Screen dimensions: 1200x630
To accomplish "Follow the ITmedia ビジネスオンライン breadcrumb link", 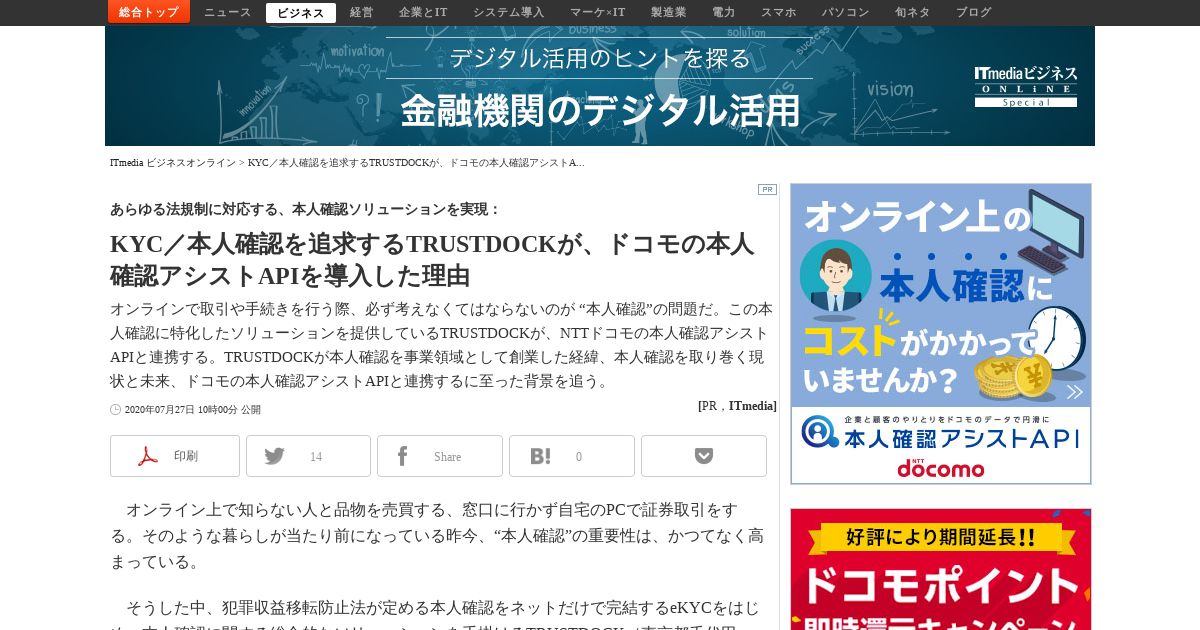I will click(173, 162).
